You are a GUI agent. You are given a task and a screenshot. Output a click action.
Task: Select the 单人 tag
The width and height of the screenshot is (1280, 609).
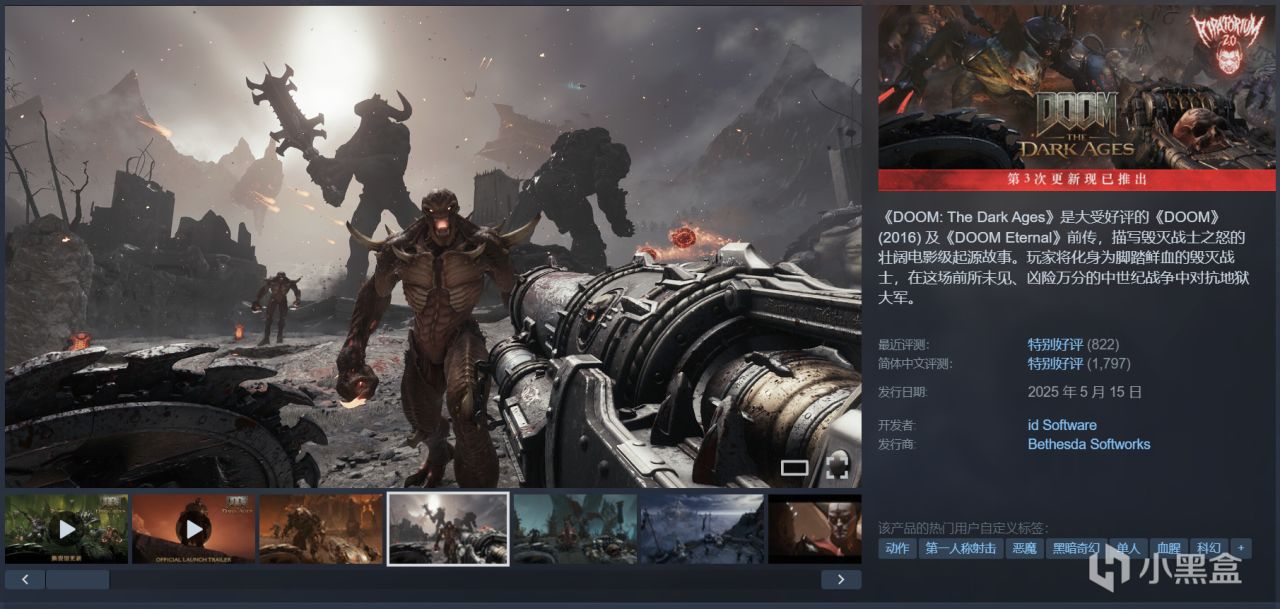[1128, 548]
